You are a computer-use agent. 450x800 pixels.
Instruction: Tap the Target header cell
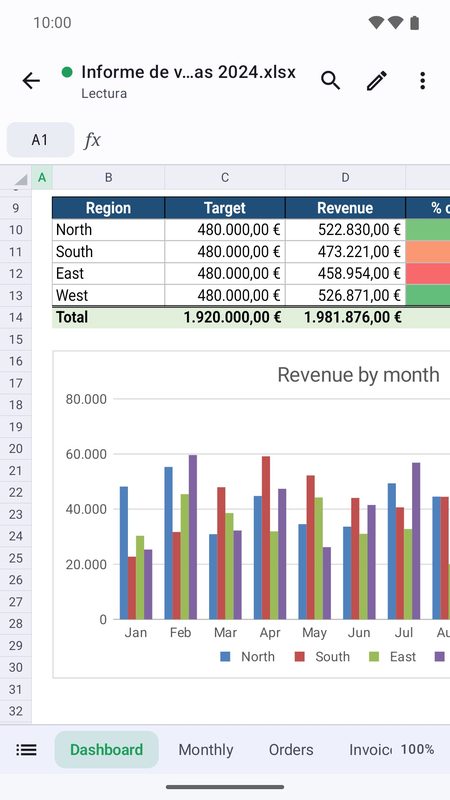click(225, 208)
